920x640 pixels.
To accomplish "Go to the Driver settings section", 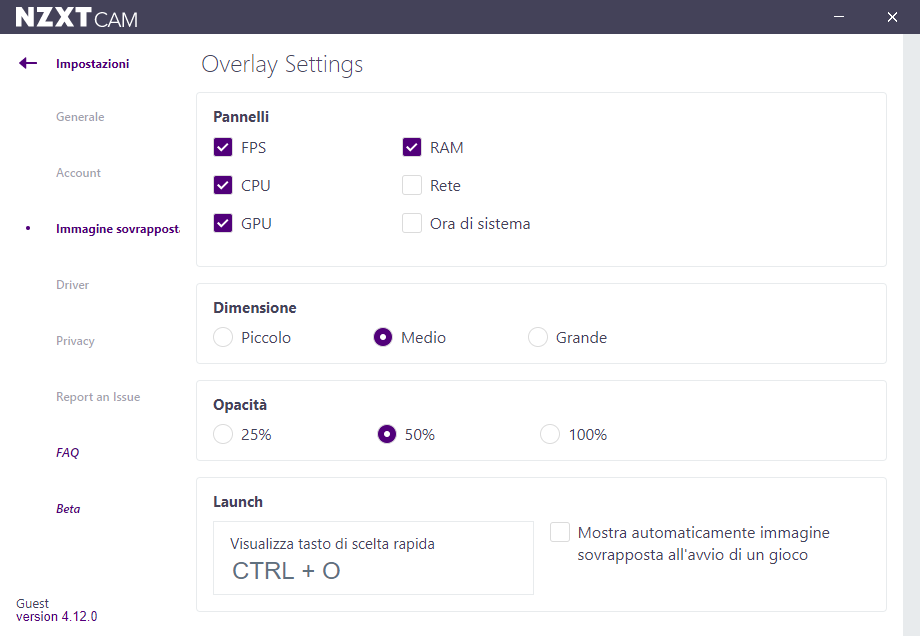I will click(73, 285).
